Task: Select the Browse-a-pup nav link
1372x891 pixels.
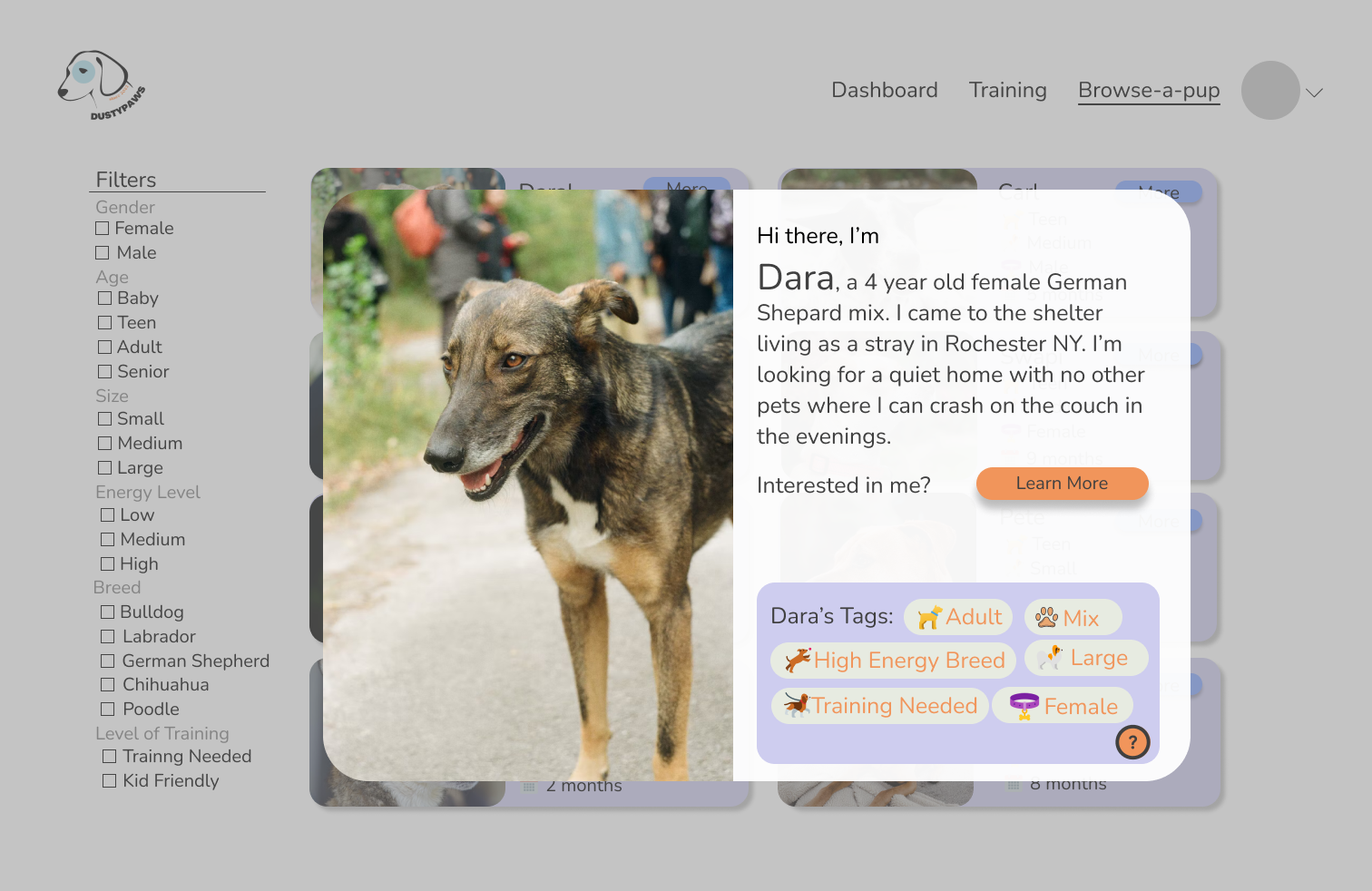Action: pos(1149,90)
